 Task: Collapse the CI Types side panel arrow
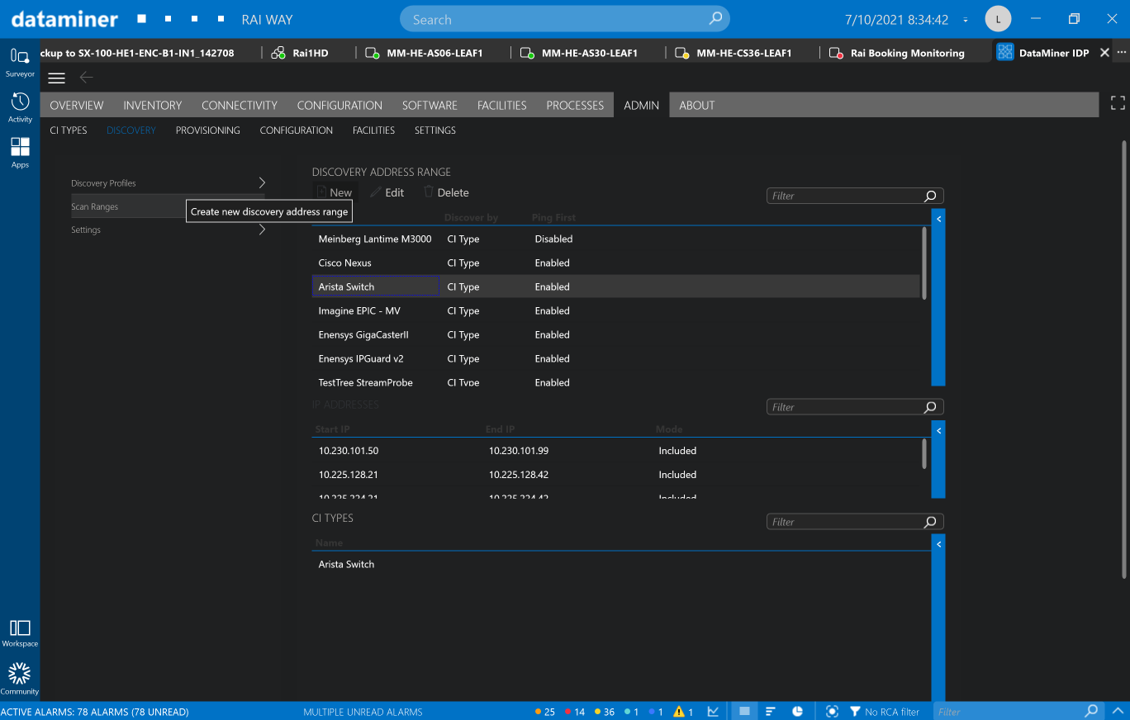click(x=938, y=544)
